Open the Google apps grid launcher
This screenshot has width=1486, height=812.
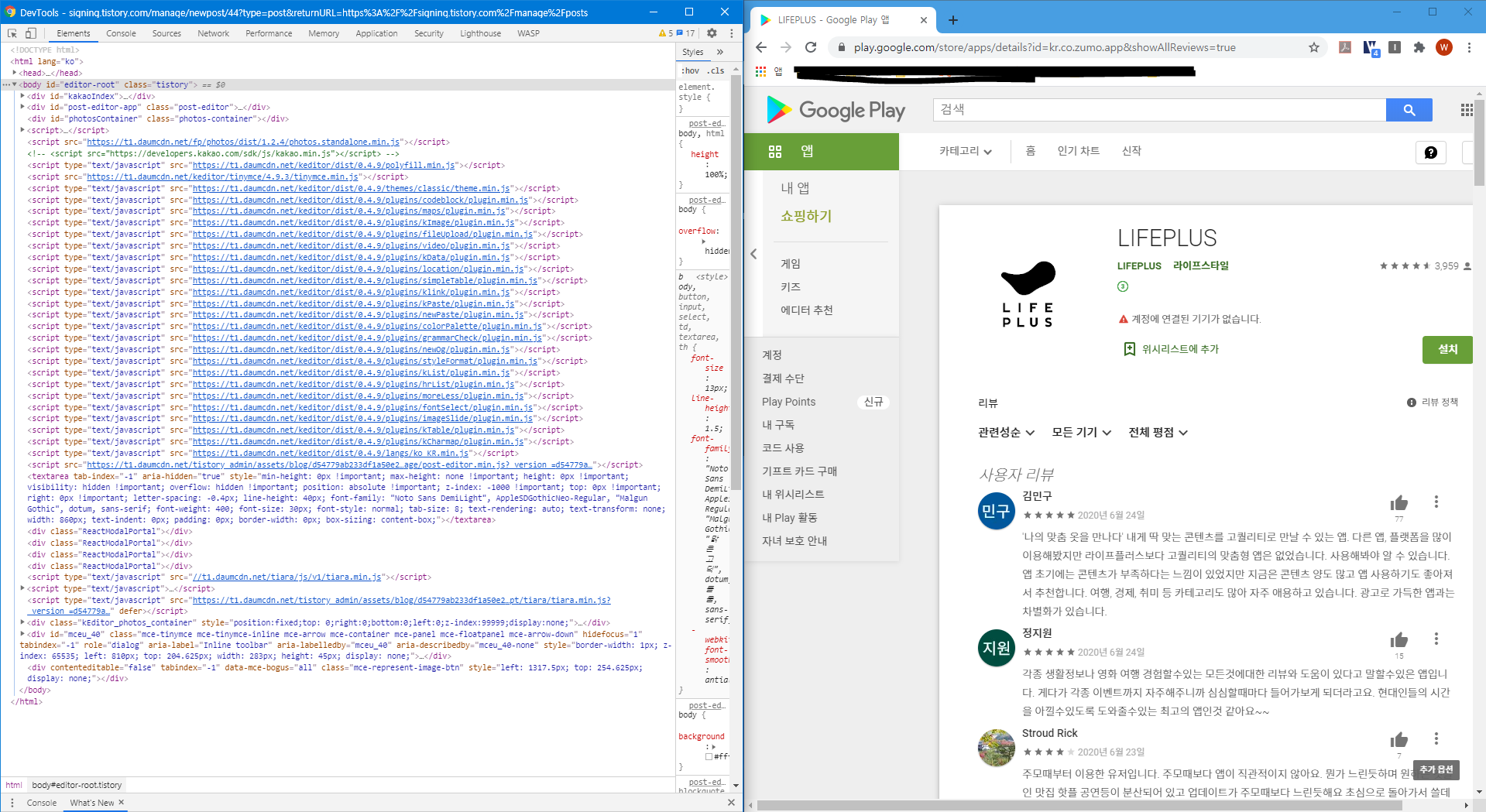[x=1467, y=110]
